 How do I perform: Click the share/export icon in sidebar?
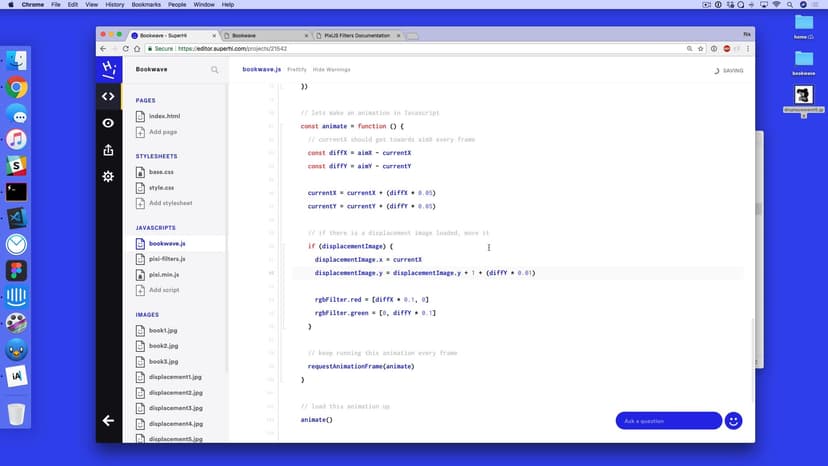108,150
